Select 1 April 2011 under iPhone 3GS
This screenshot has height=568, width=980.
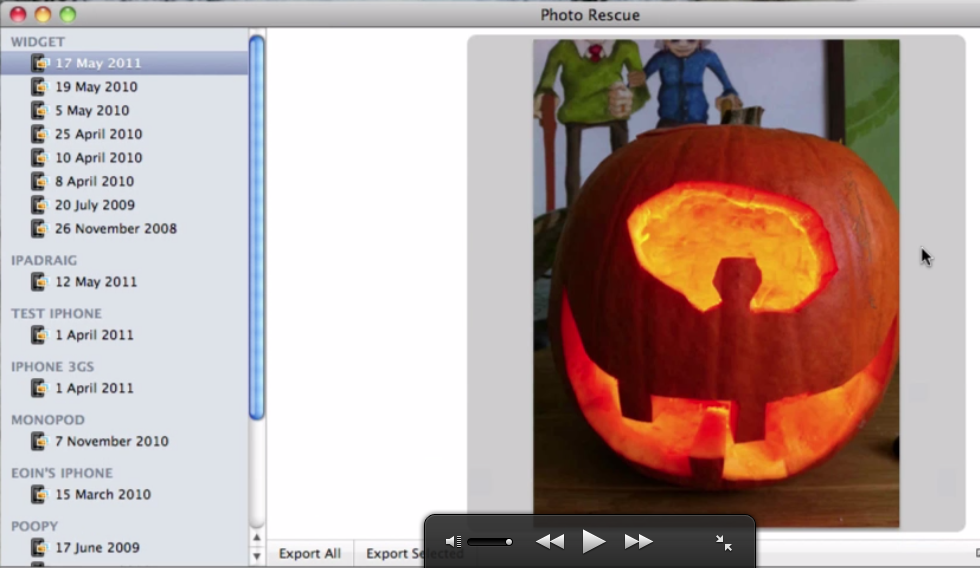pyautogui.click(x=93, y=388)
